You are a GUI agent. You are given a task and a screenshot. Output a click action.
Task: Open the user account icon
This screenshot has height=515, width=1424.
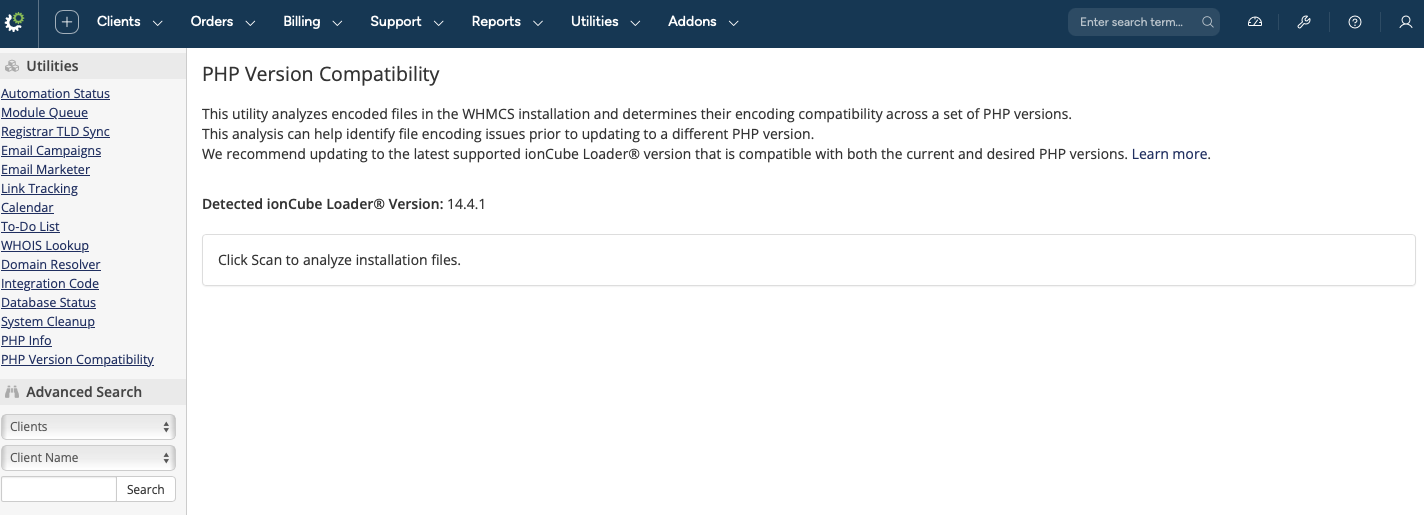1405,22
